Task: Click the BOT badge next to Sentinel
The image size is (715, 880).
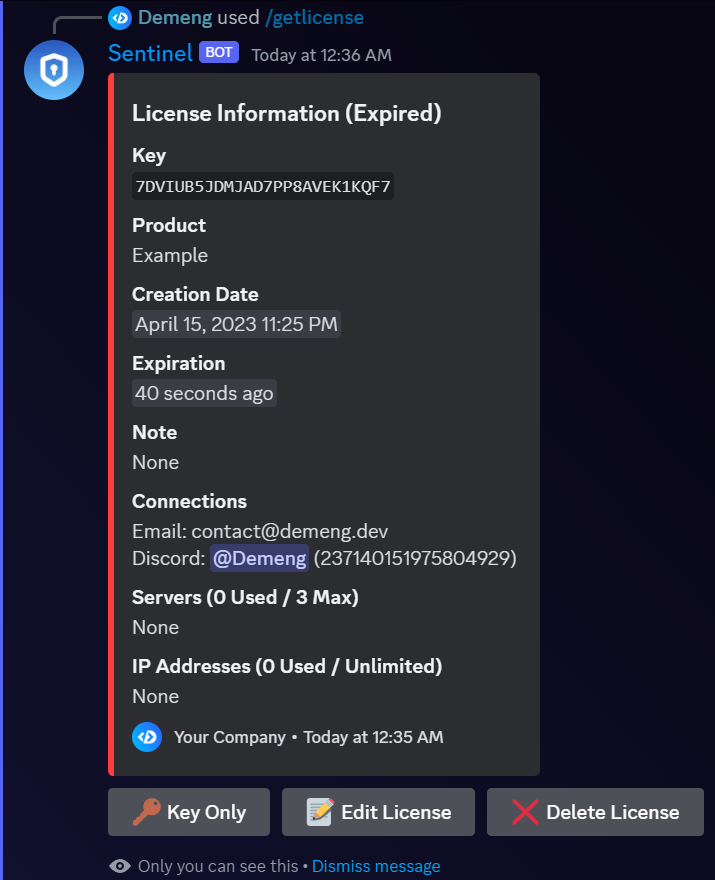Action: click(x=218, y=52)
